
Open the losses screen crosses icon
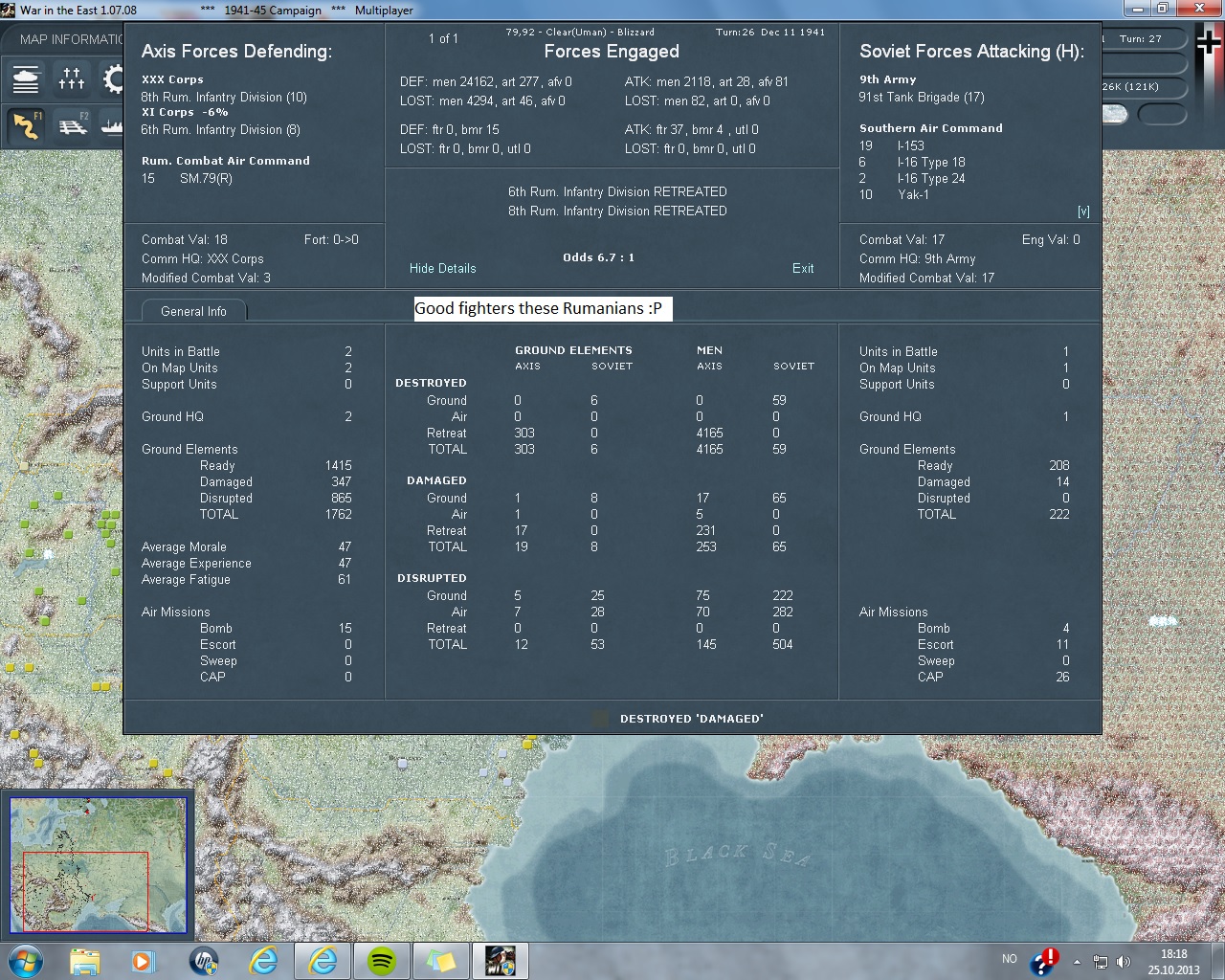[x=72, y=78]
